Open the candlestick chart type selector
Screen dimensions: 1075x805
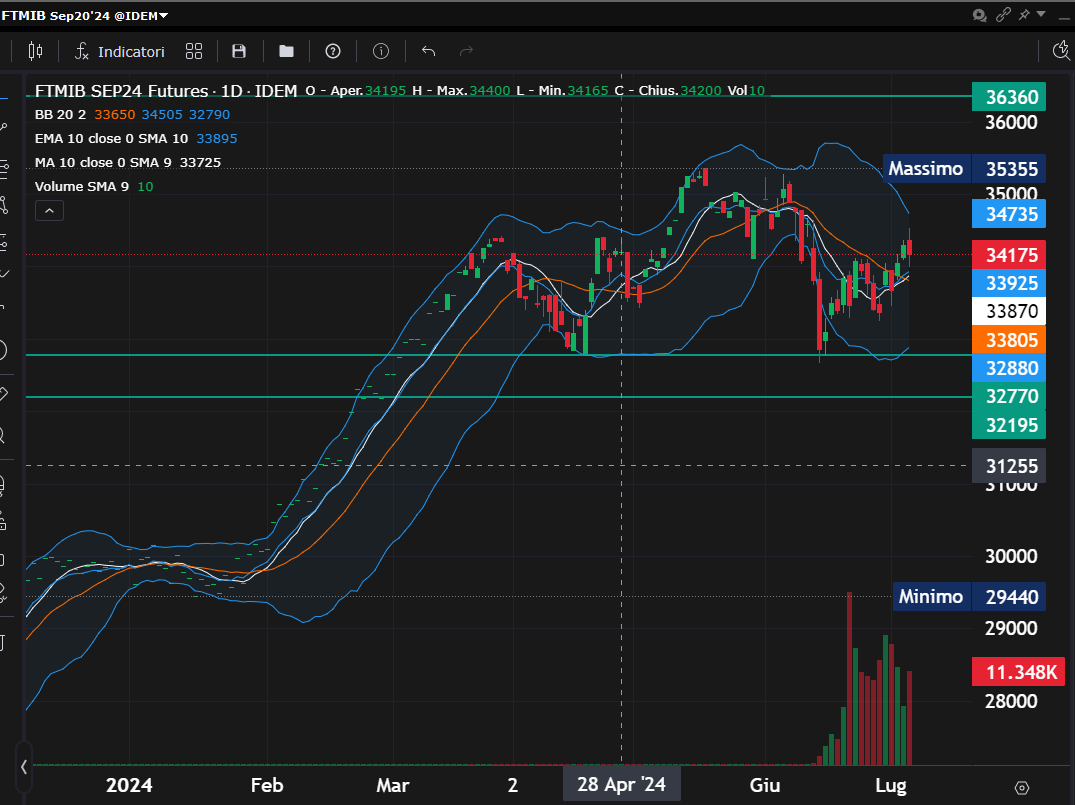[36, 51]
